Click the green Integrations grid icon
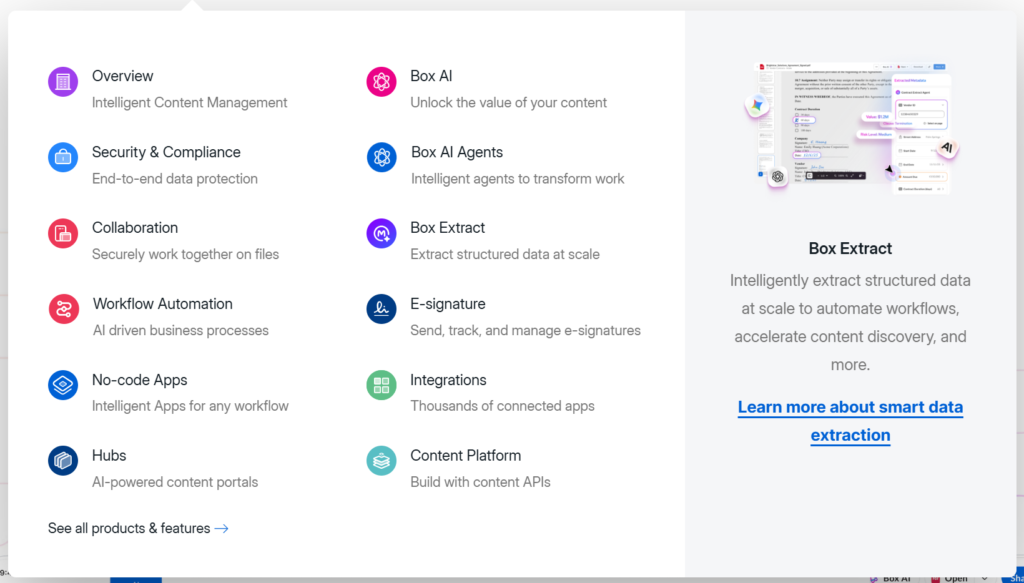Image resolution: width=1024 pixels, height=583 pixels. (x=381, y=385)
